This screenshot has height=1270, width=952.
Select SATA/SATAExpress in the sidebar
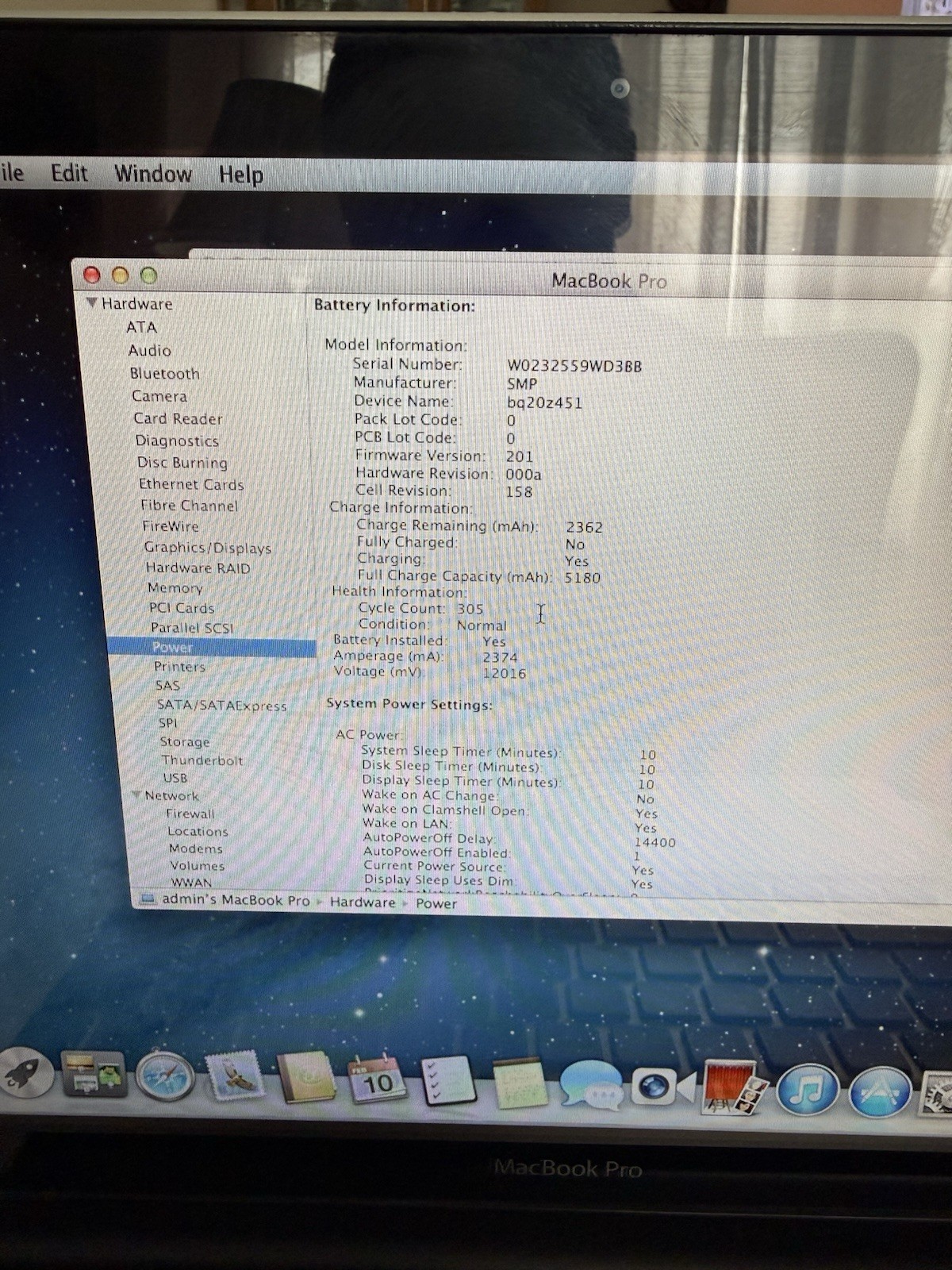pos(221,705)
